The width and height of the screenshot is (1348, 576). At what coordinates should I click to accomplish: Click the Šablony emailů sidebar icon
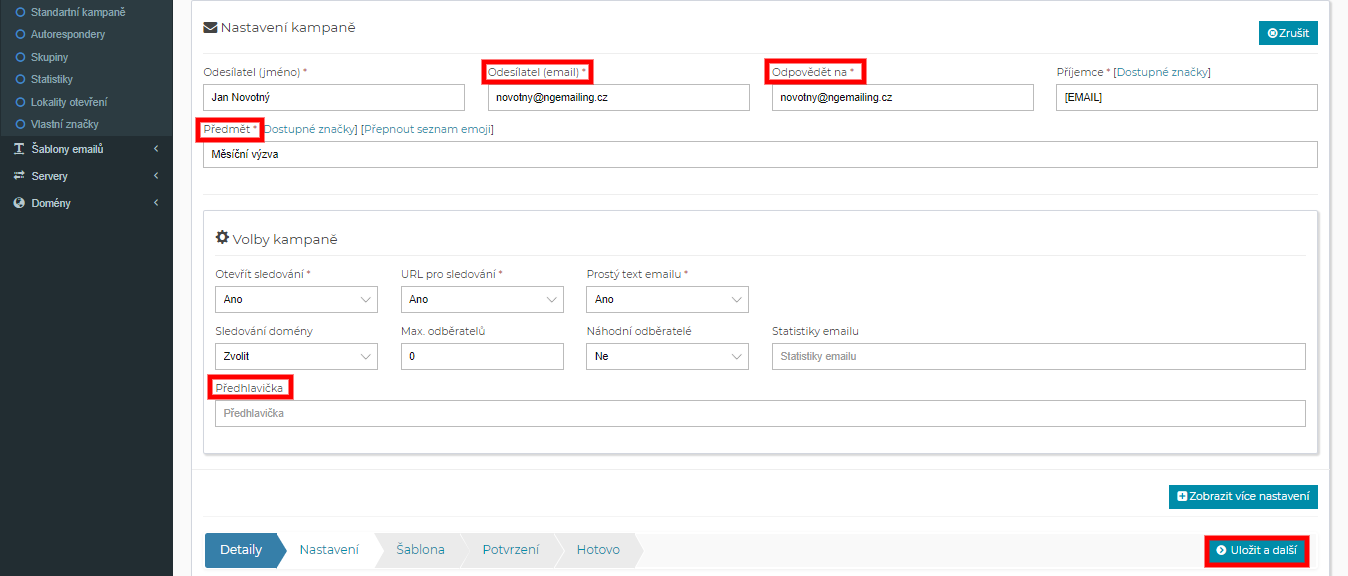point(19,149)
